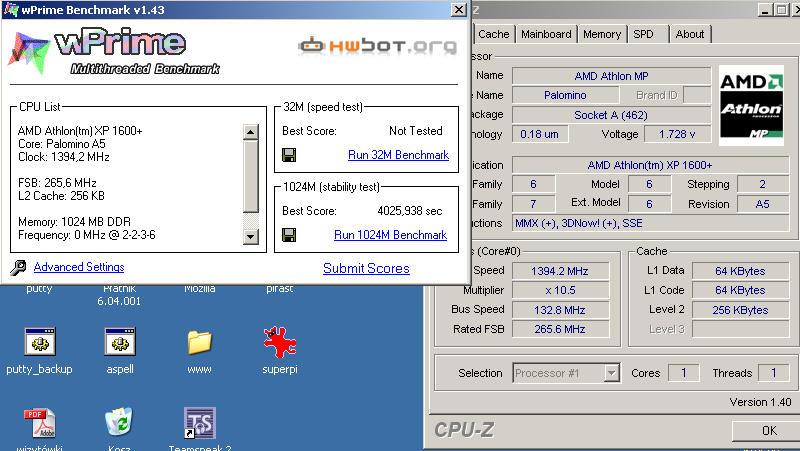Screen dimensions: 800x451
Task: Click the Palomino code name field
Action: tap(565, 95)
